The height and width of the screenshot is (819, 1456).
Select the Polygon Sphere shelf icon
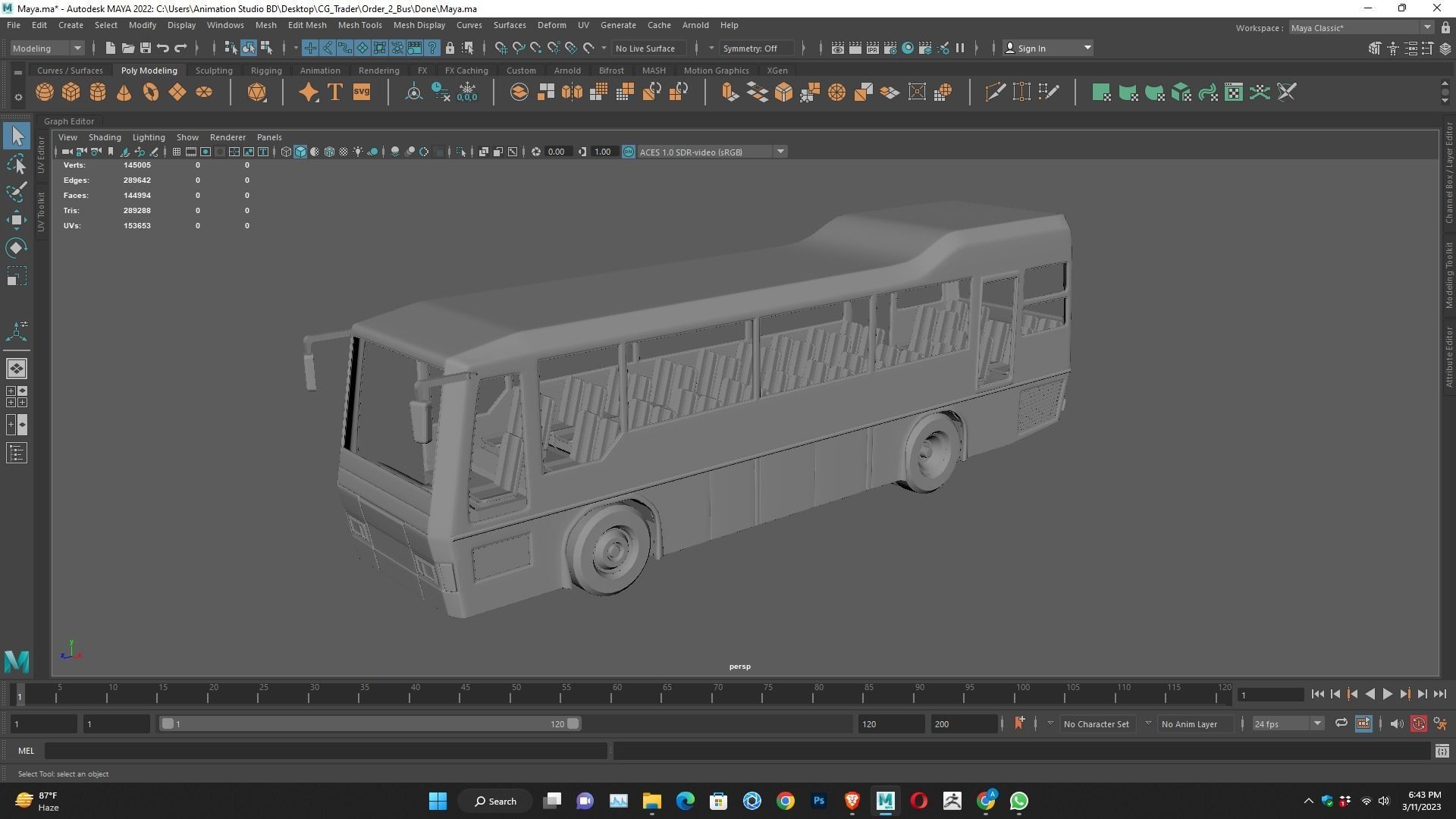click(x=45, y=93)
